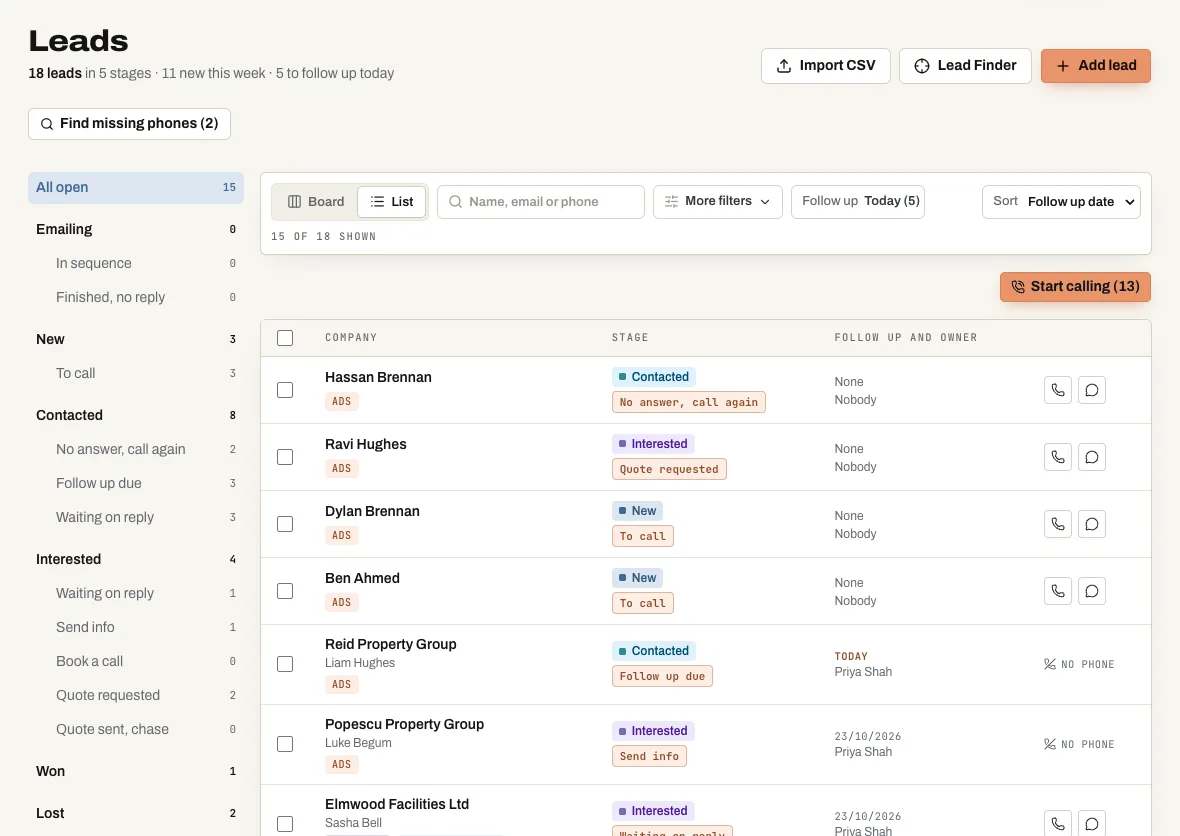The image size is (1180, 836).
Task: Click the Add lead button
Action: pyautogui.click(x=1096, y=65)
